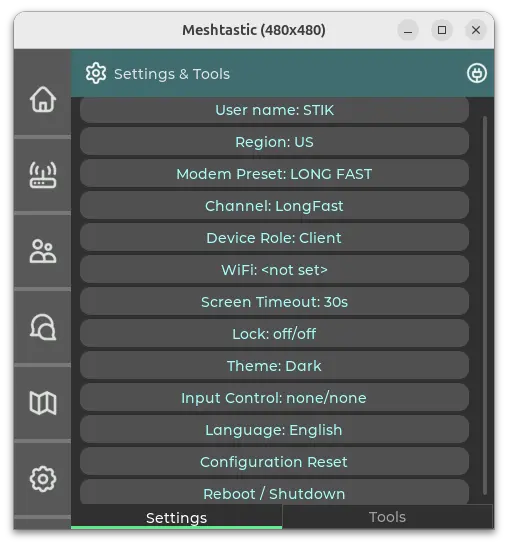Open Channel: LongFast setting
The height and width of the screenshot is (546, 508).
pyautogui.click(x=274, y=206)
